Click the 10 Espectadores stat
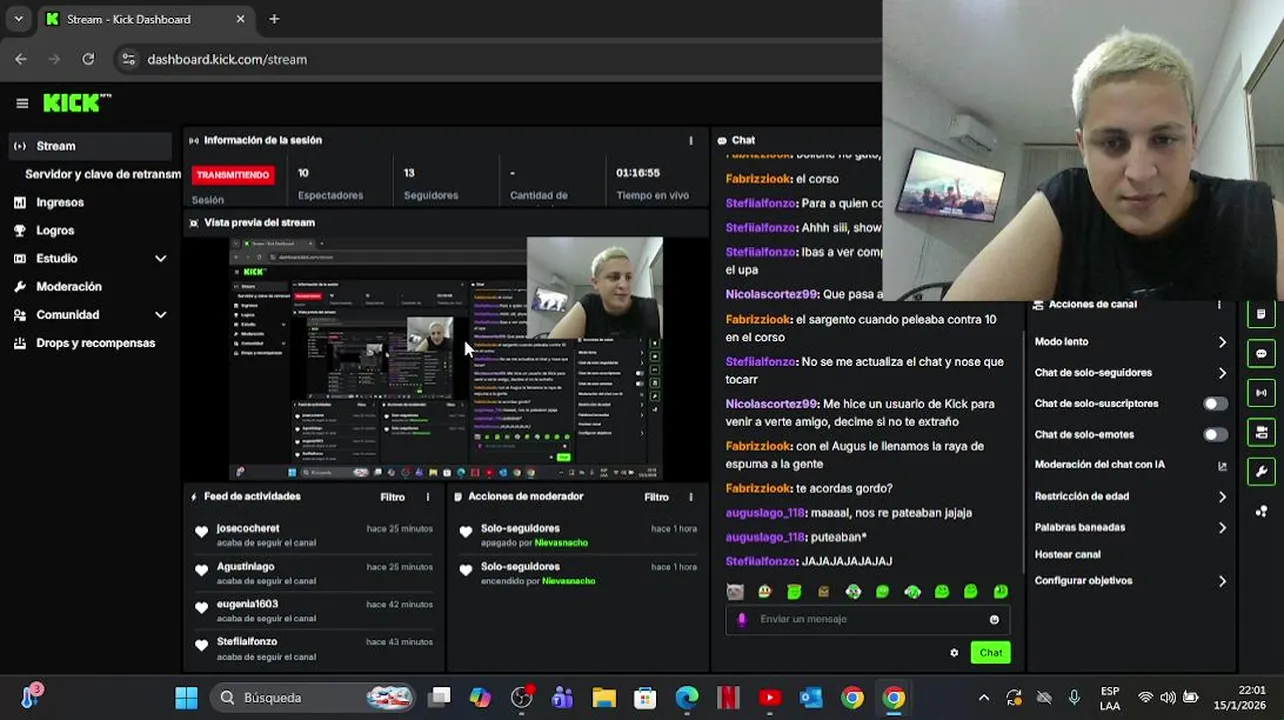 click(x=330, y=184)
